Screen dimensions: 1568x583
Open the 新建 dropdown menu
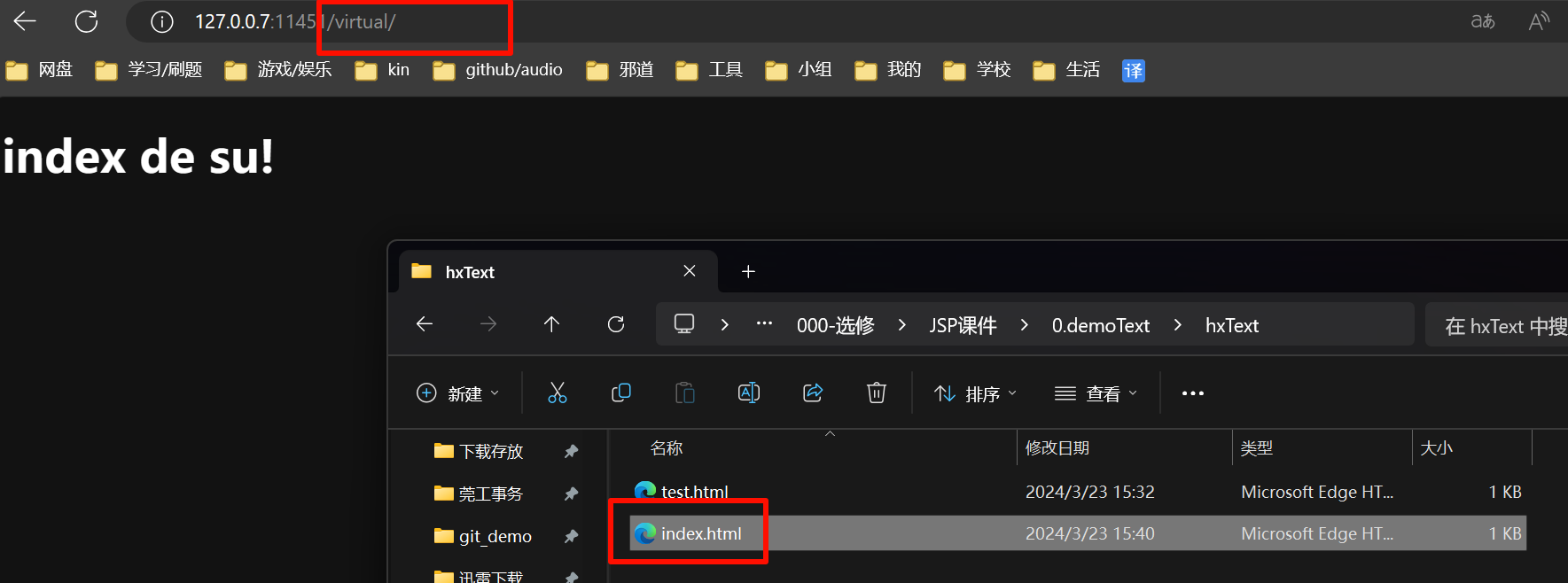[458, 393]
